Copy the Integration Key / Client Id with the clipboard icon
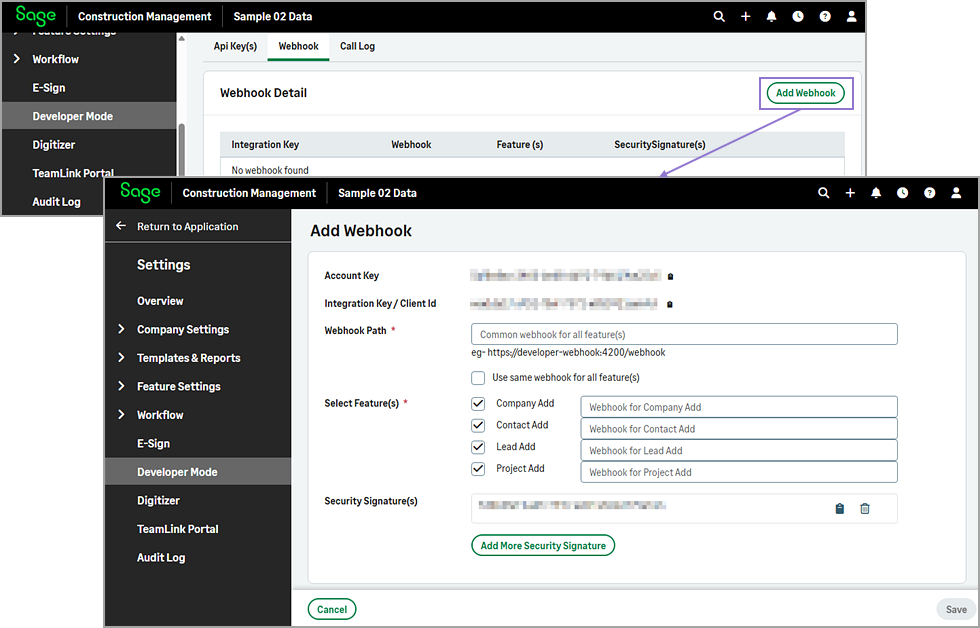 669,304
